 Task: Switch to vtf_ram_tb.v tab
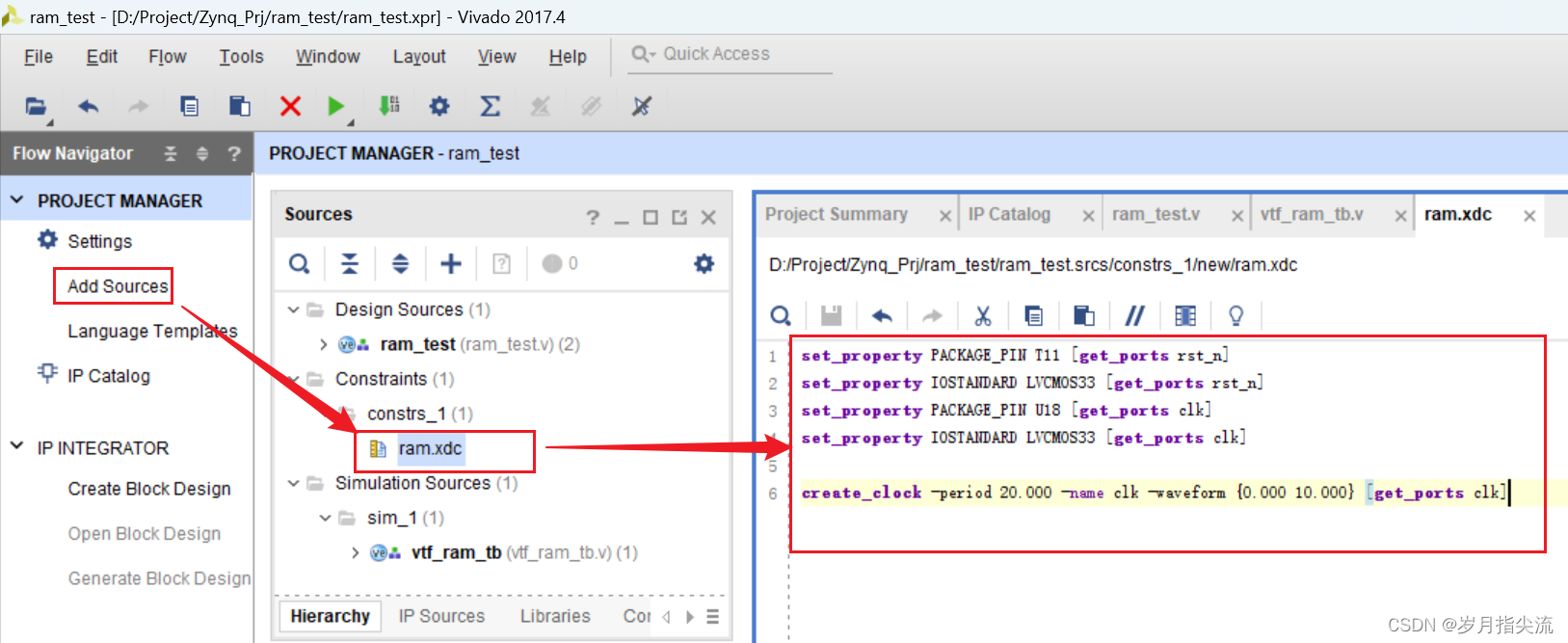click(1312, 214)
